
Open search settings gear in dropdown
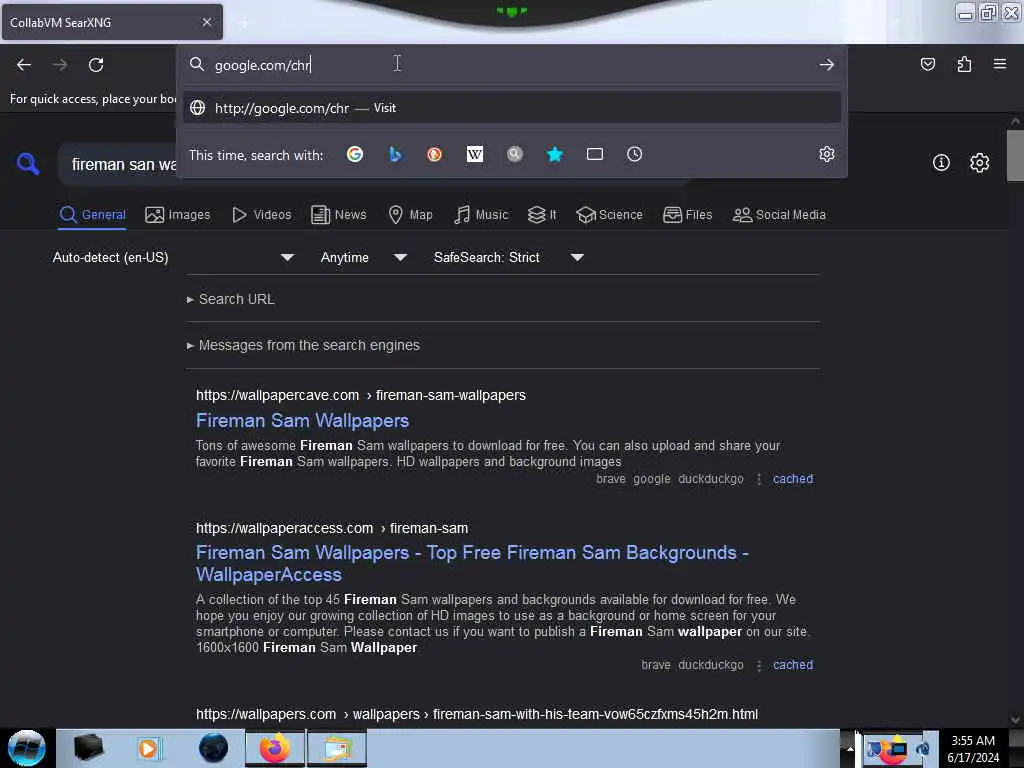click(827, 154)
